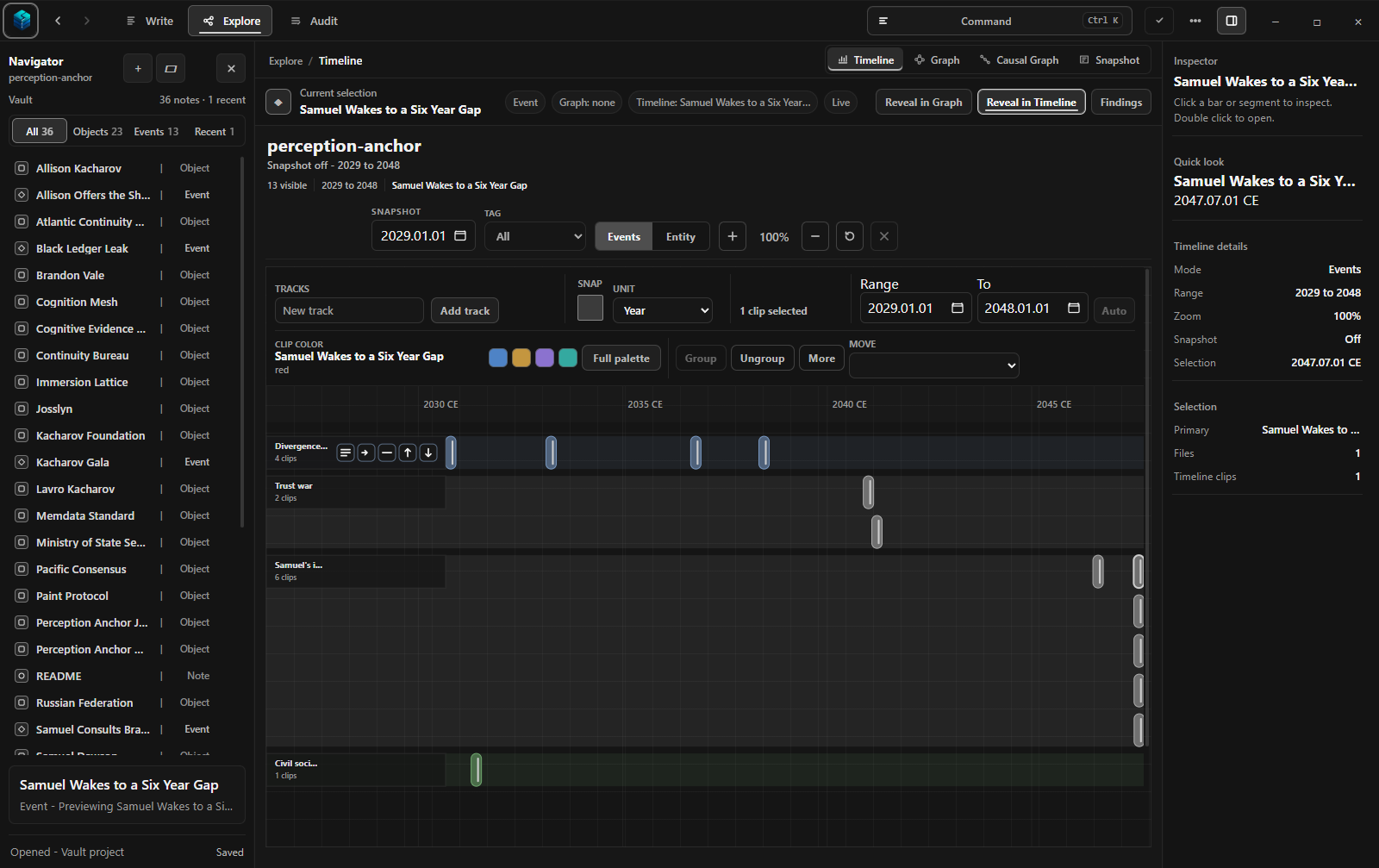
Task: Open the More clip options
Action: [x=821, y=359]
